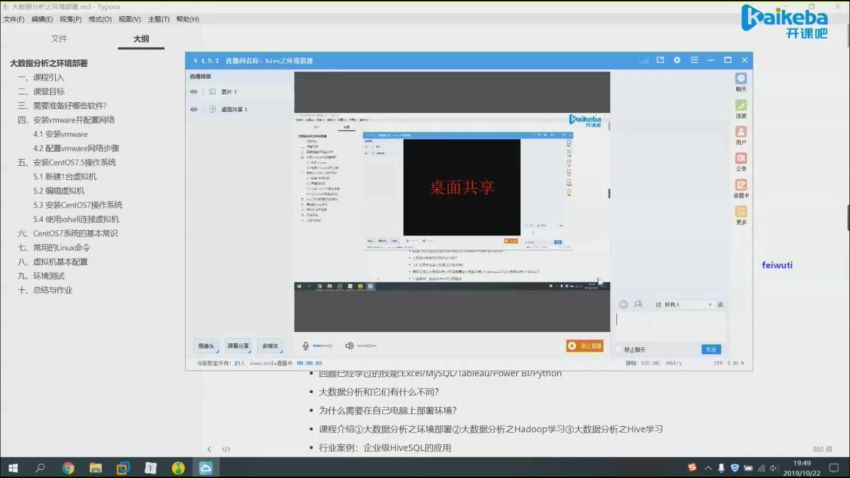The image size is (850, 478).
Task: Mute the speaker icon in live window
Action: point(349,346)
